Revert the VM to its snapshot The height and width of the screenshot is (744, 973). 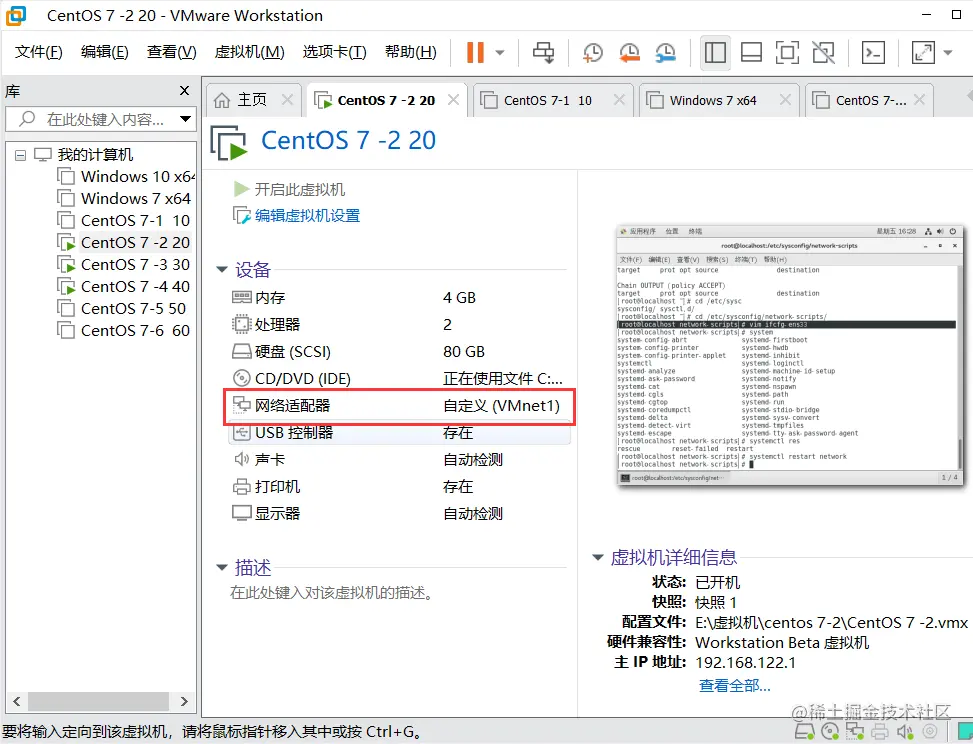click(629, 51)
